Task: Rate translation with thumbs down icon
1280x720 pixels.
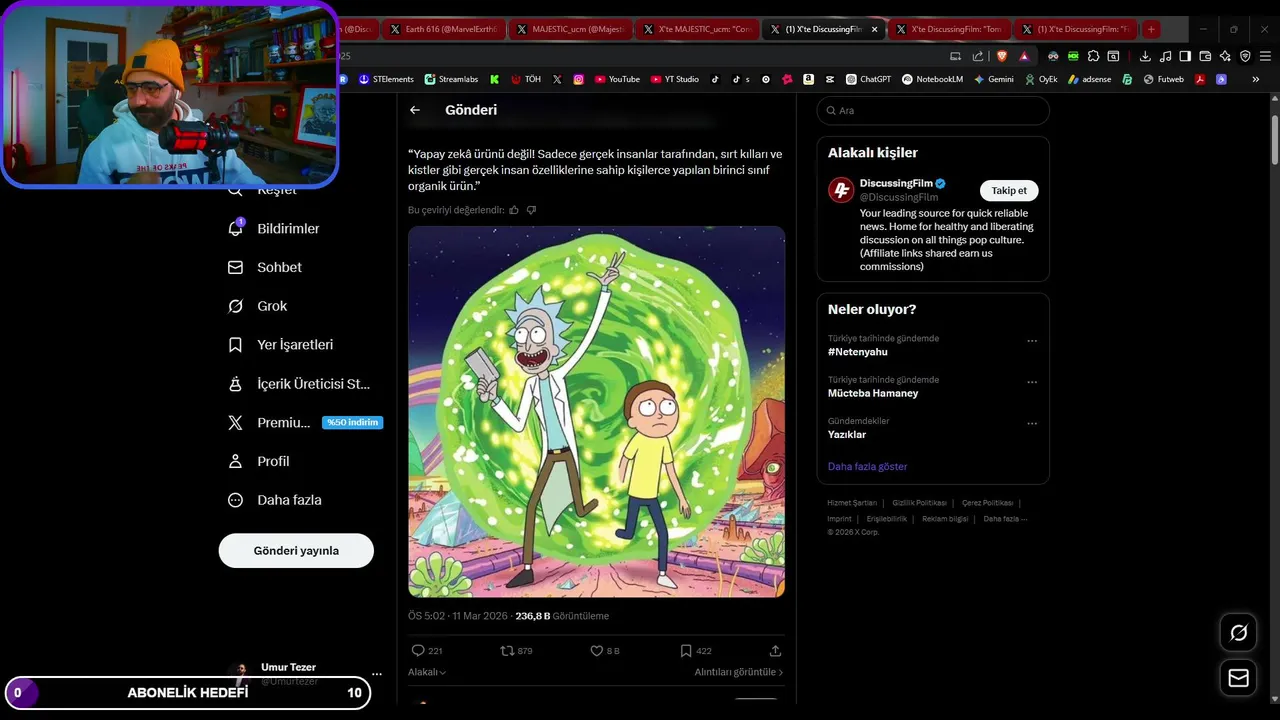Action: 531,210
